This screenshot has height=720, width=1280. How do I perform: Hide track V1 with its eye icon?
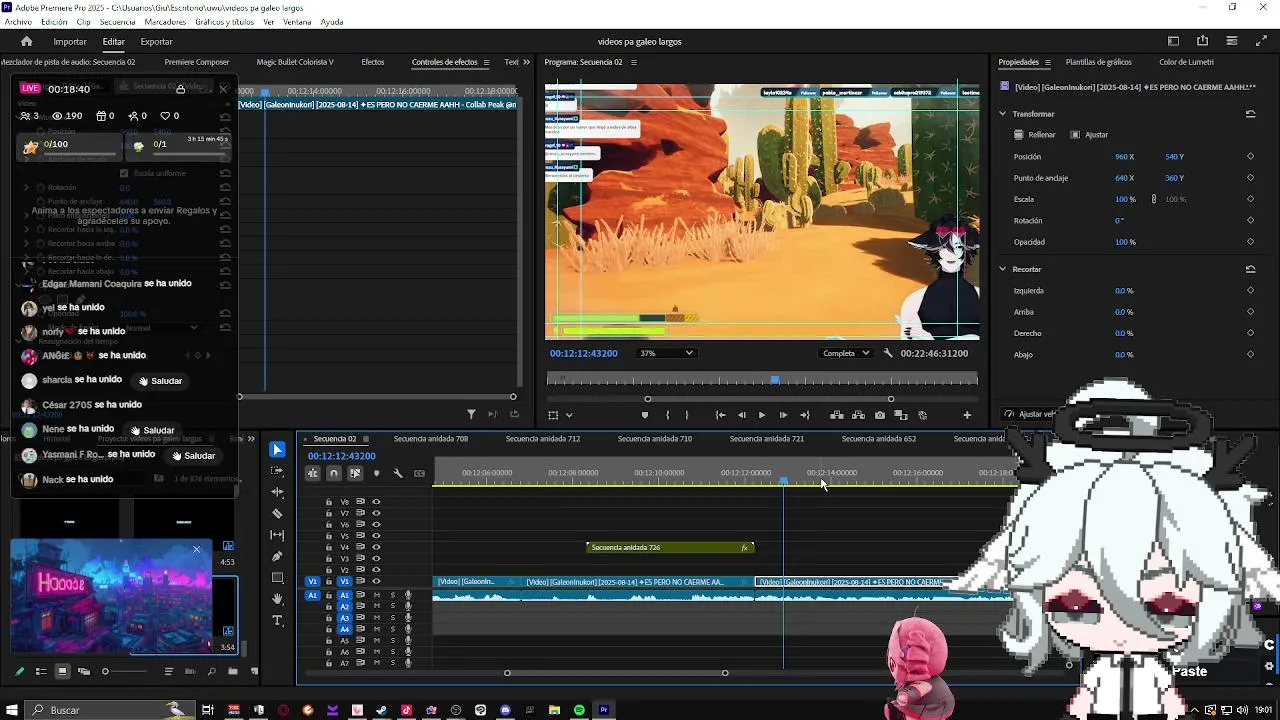coord(376,581)
